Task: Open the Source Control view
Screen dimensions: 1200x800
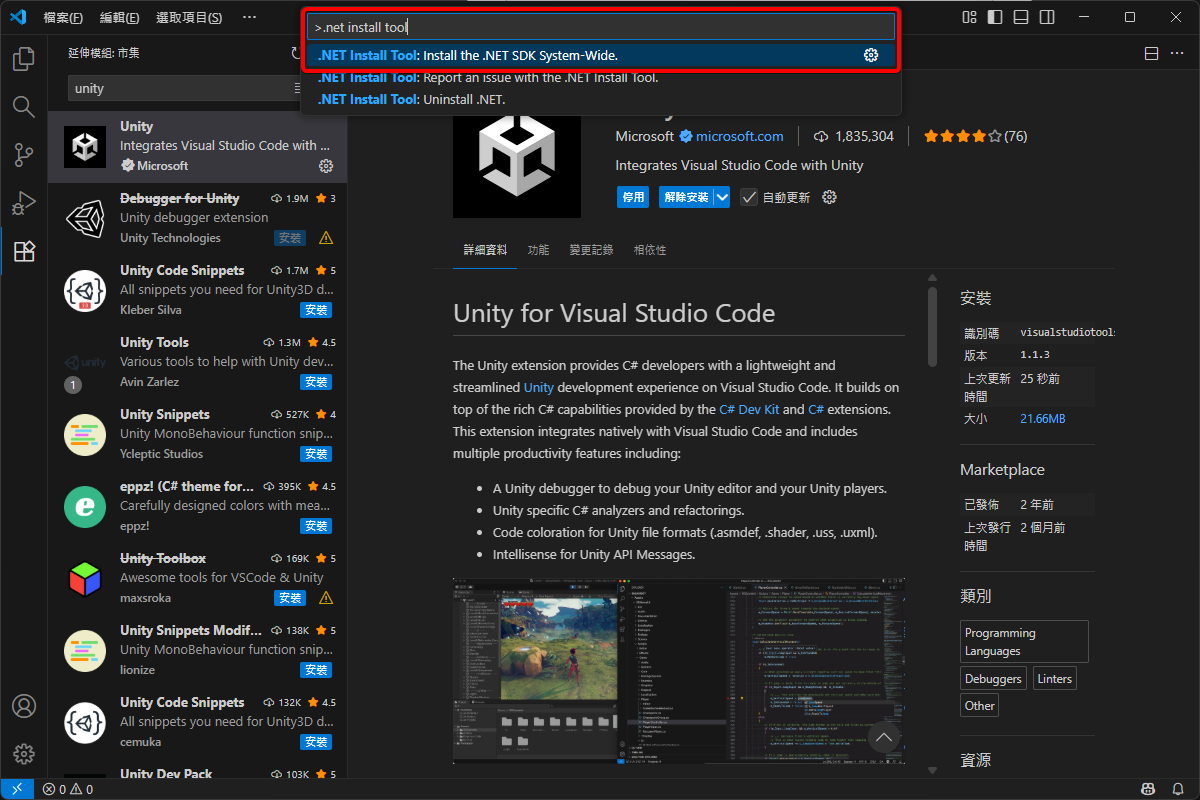Action: (x=24, y=154)
